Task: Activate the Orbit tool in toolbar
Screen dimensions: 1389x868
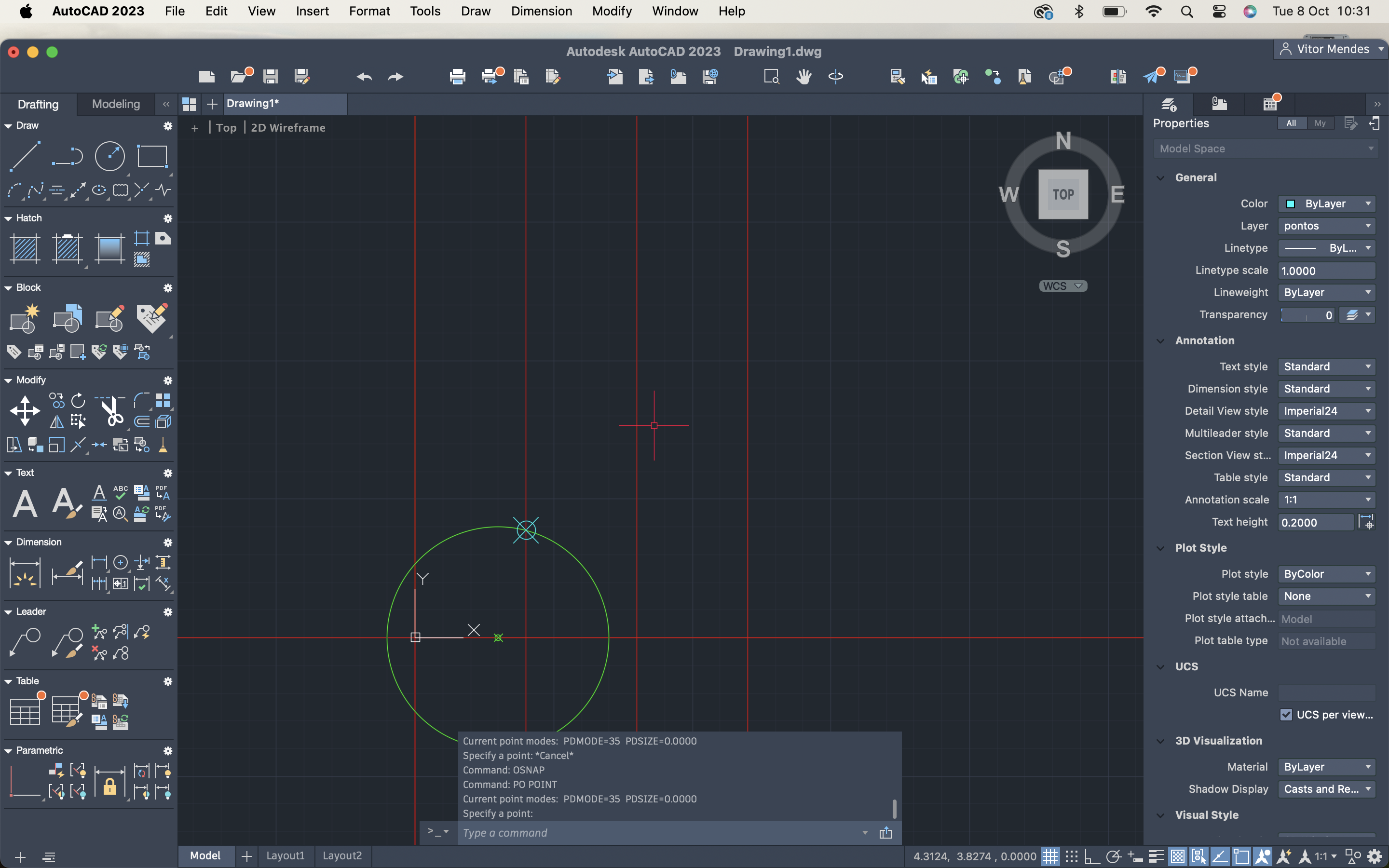Action: (836, 76)
